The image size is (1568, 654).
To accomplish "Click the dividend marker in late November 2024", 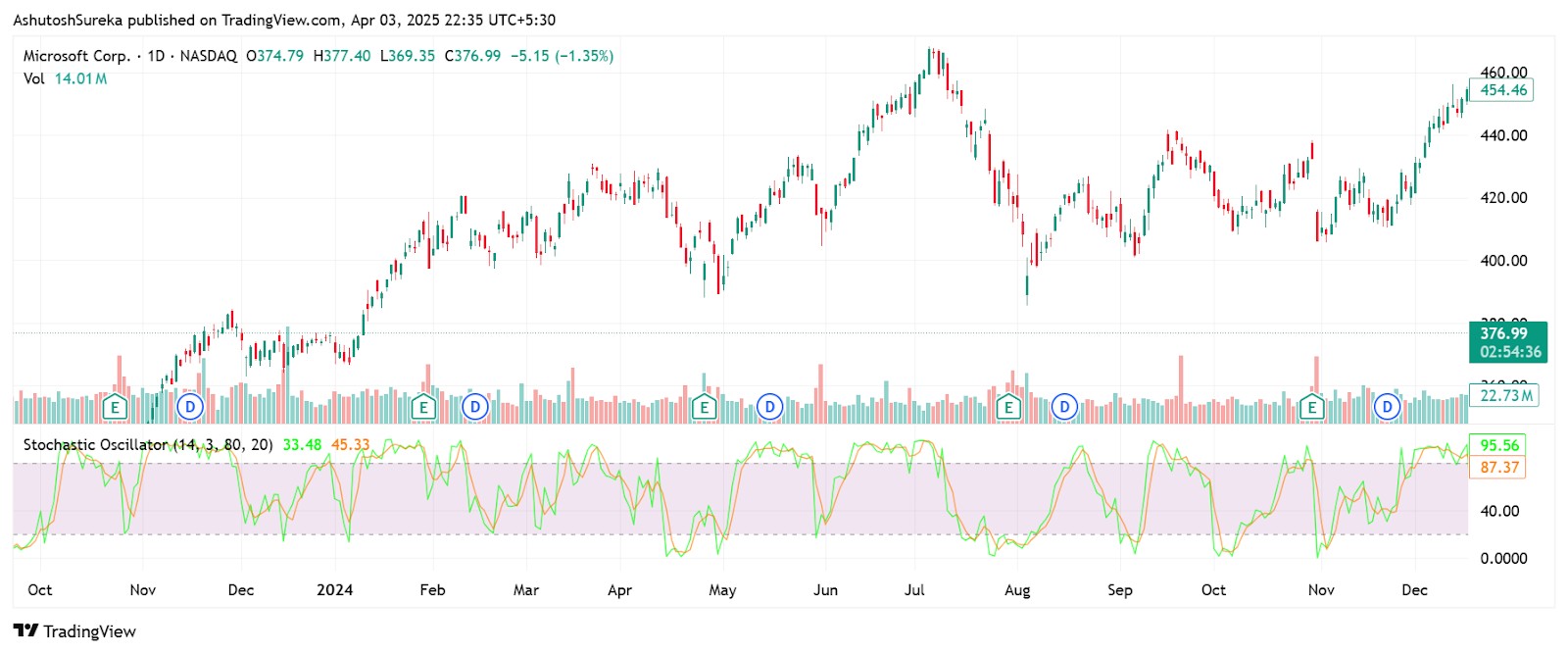I will (1387, 406).
